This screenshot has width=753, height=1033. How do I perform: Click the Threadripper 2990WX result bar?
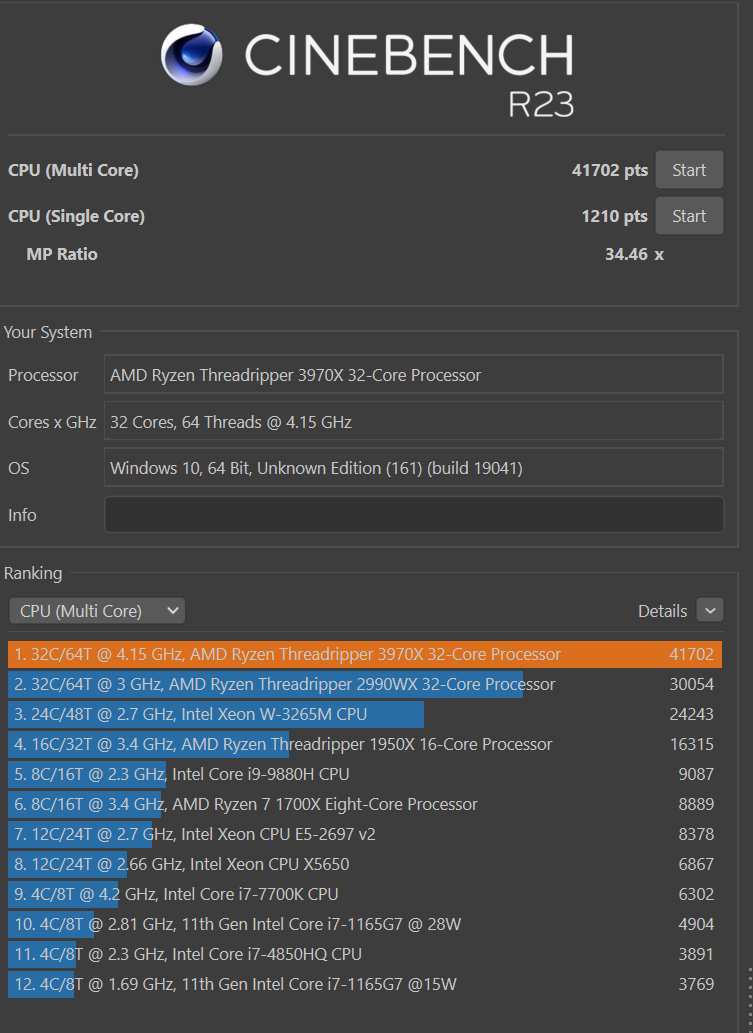(300, 684)
